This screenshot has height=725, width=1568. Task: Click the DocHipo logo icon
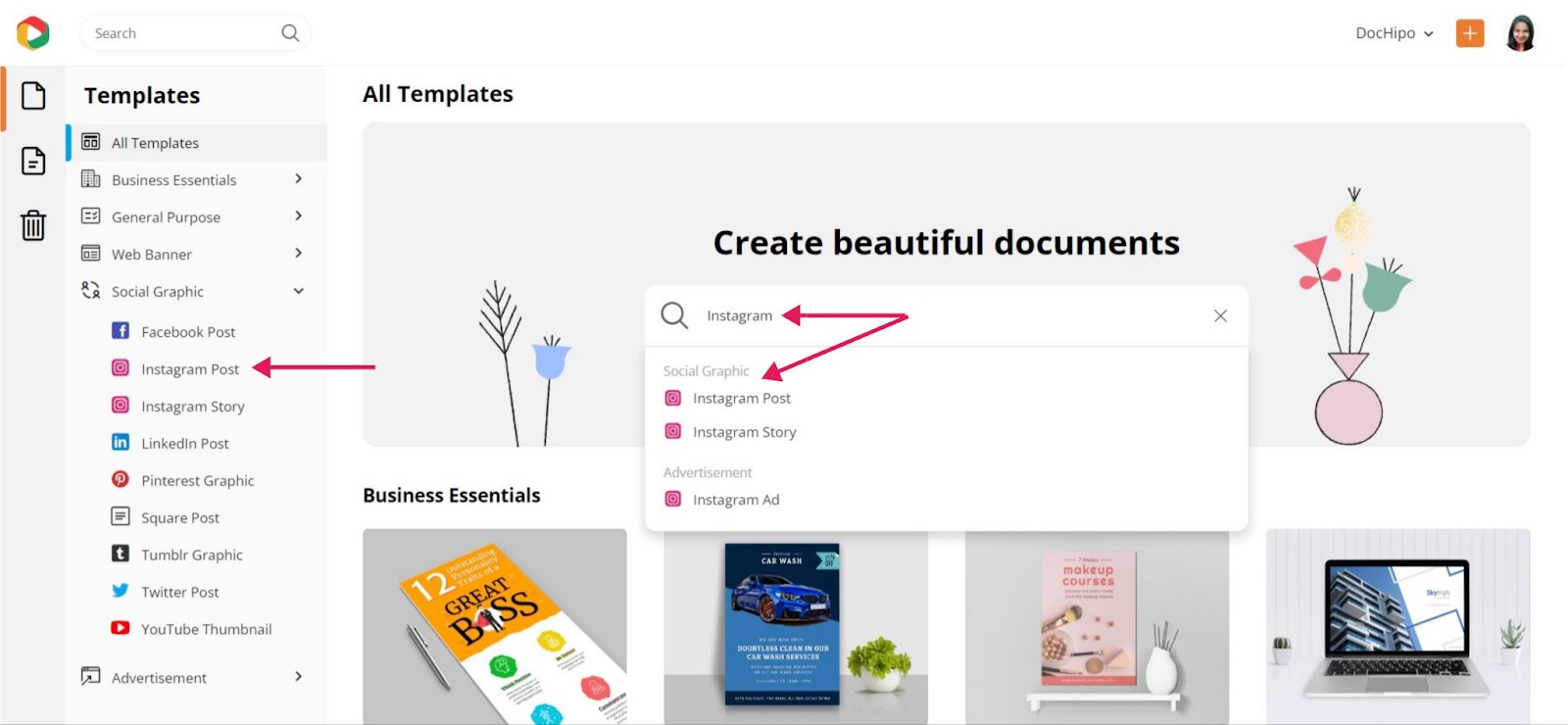coord(32,32)
